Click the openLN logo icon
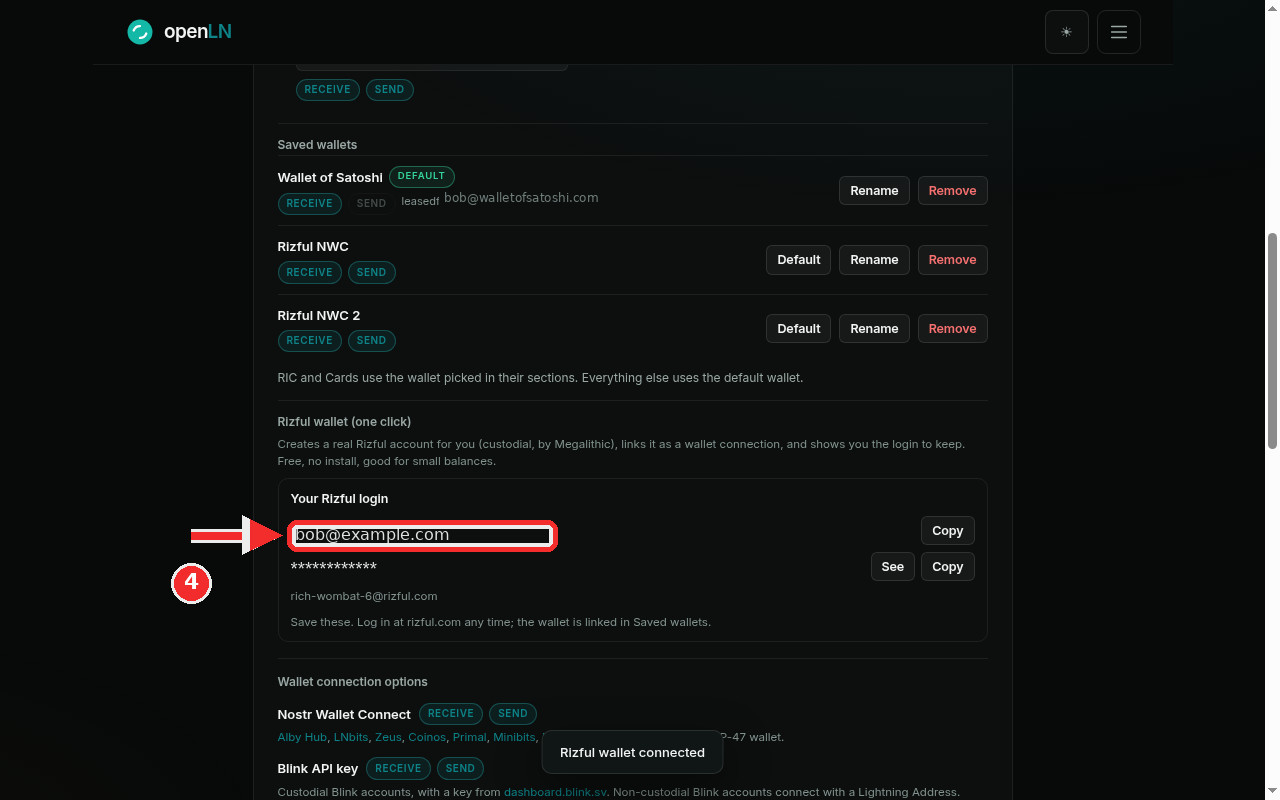Viewport: 1280px width, 800px height. point(139,32)
